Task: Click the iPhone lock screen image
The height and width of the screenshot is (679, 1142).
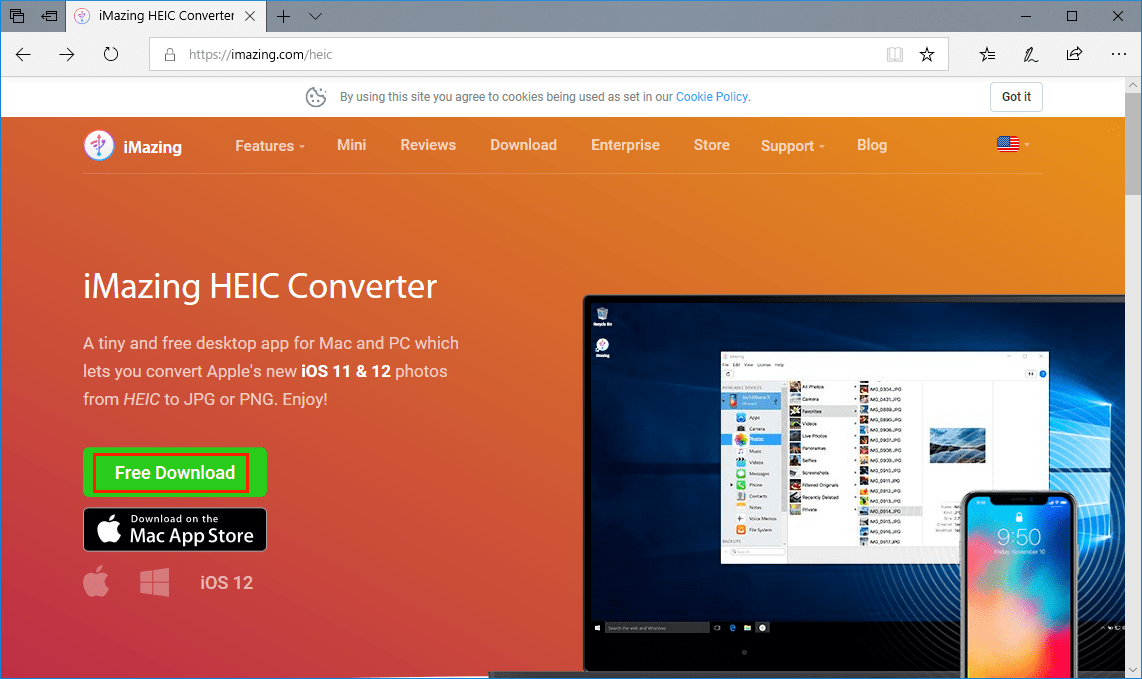Action: (x=1020, y=586)
